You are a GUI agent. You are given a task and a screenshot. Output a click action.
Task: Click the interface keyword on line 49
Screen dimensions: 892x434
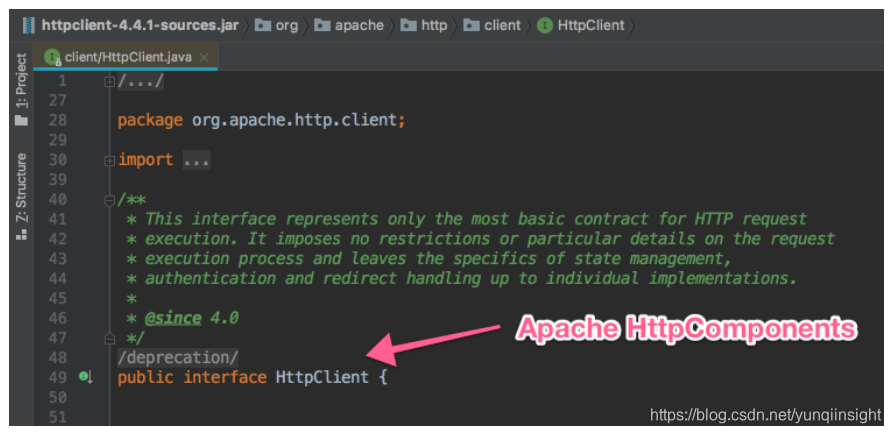[x=225, y=377]
